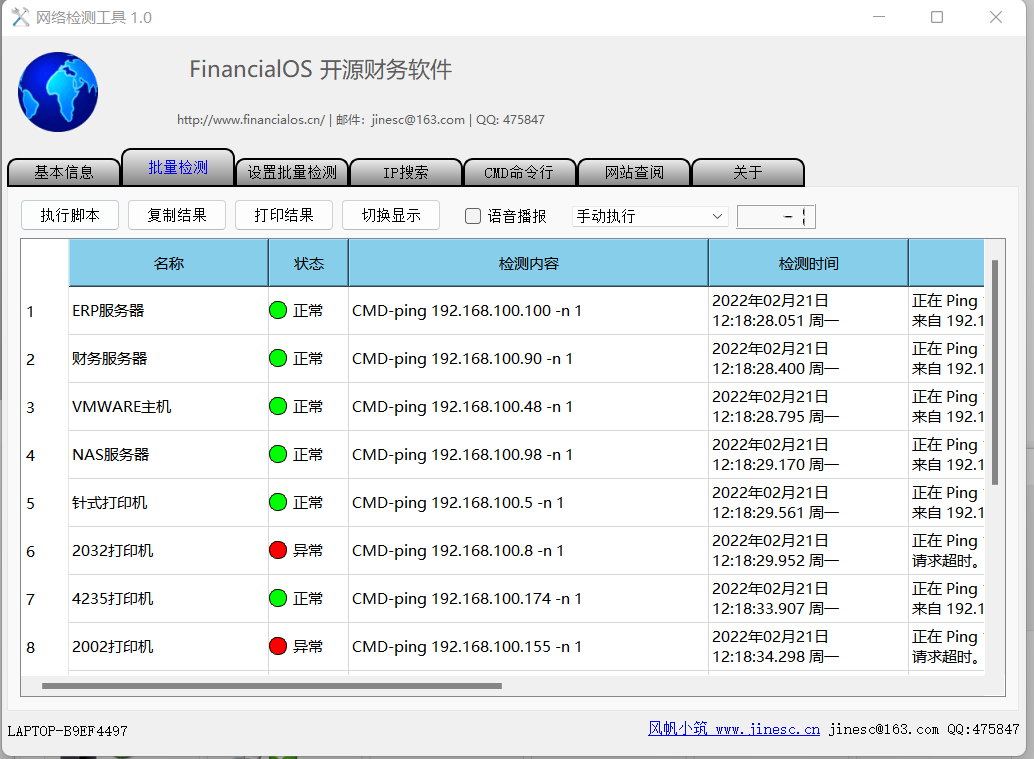Click the 切换显示 button
The image size is (1034, 759).
tap(391, 215)
